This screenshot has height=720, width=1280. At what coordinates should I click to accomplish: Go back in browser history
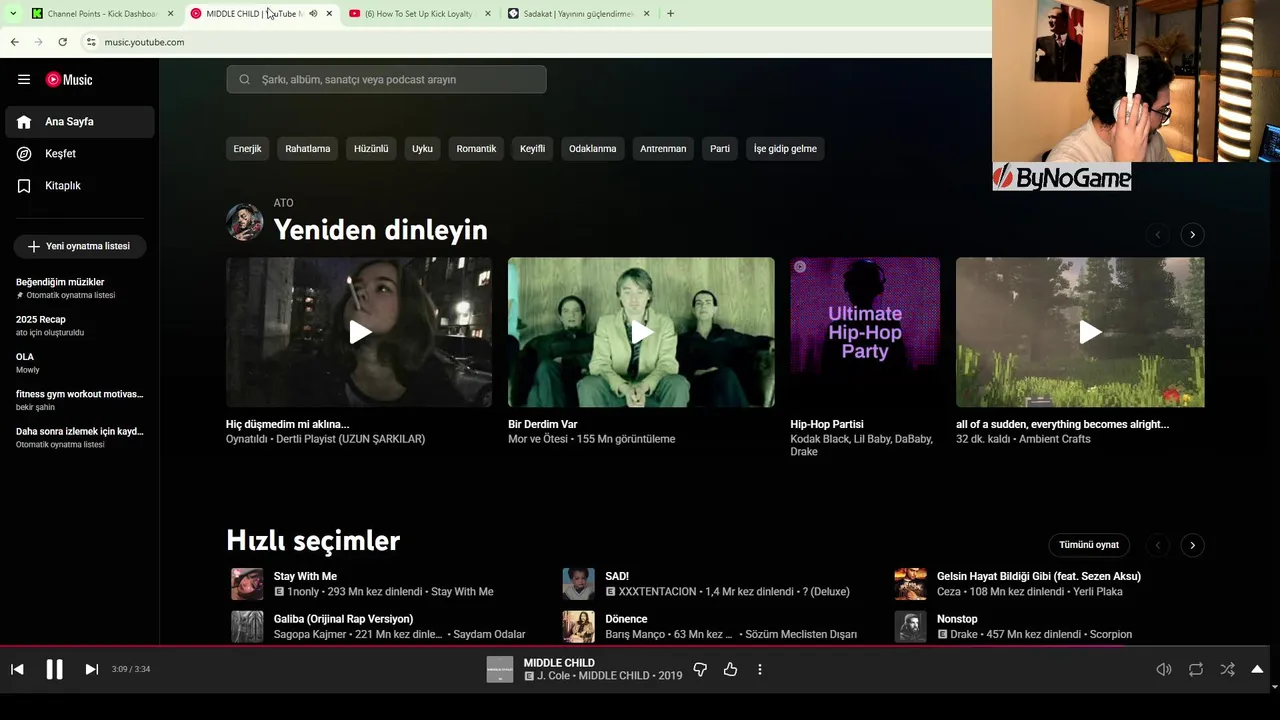(x=14, y=42)
